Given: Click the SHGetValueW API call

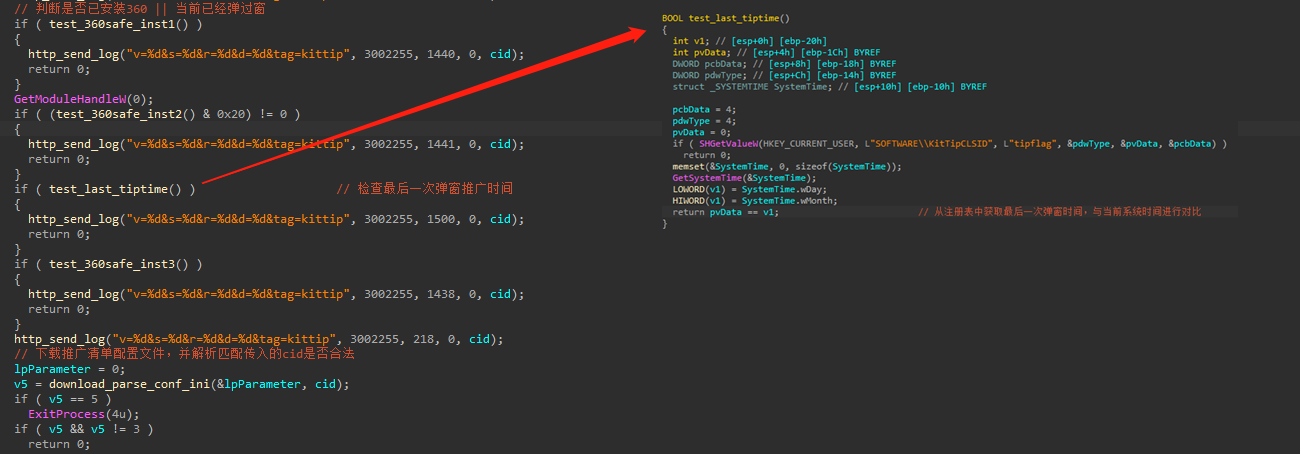Looking at the screenshot, I should pyautogui.click(x=716, y=144).
